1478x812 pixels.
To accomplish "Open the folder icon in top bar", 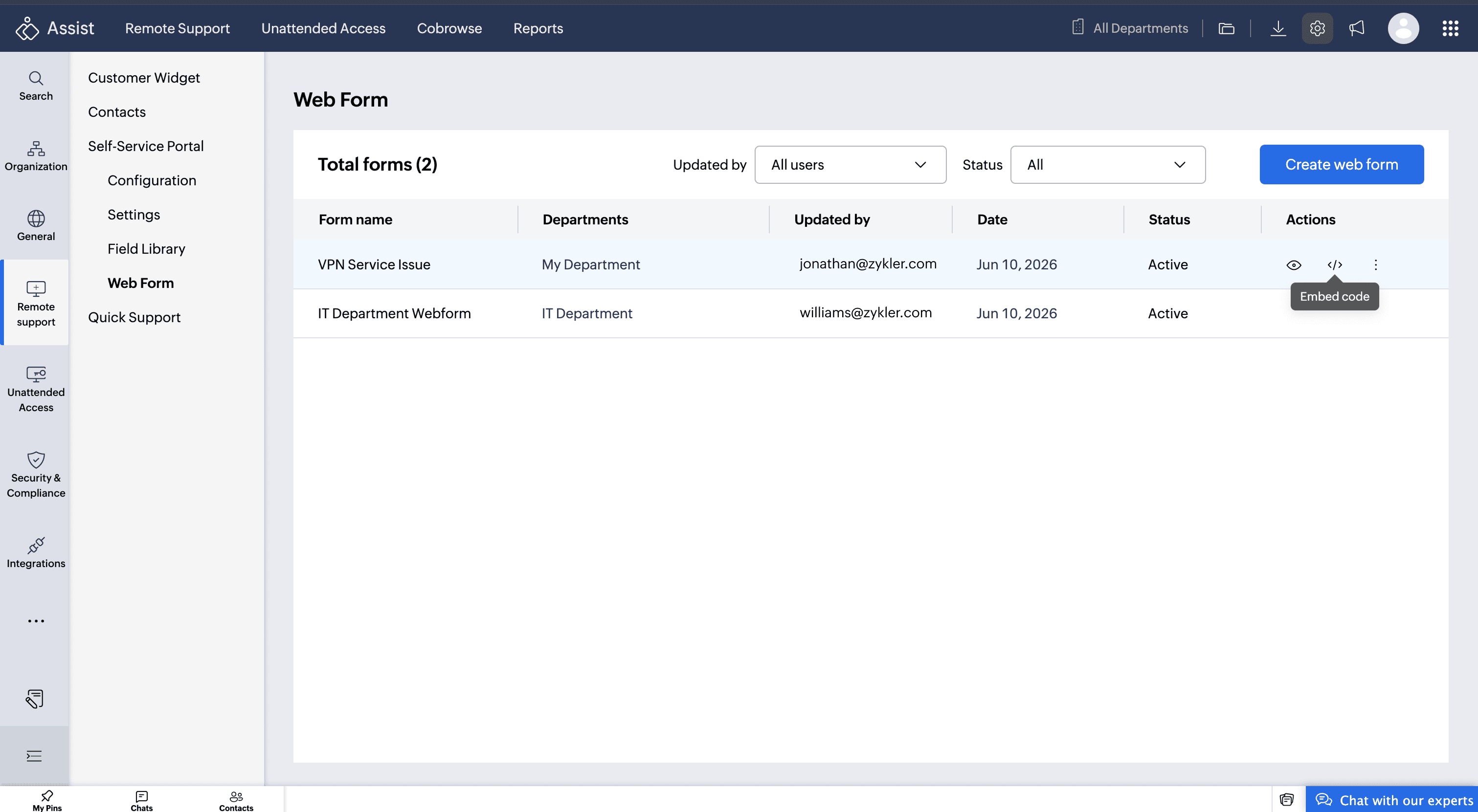I will coord(1226,28).
